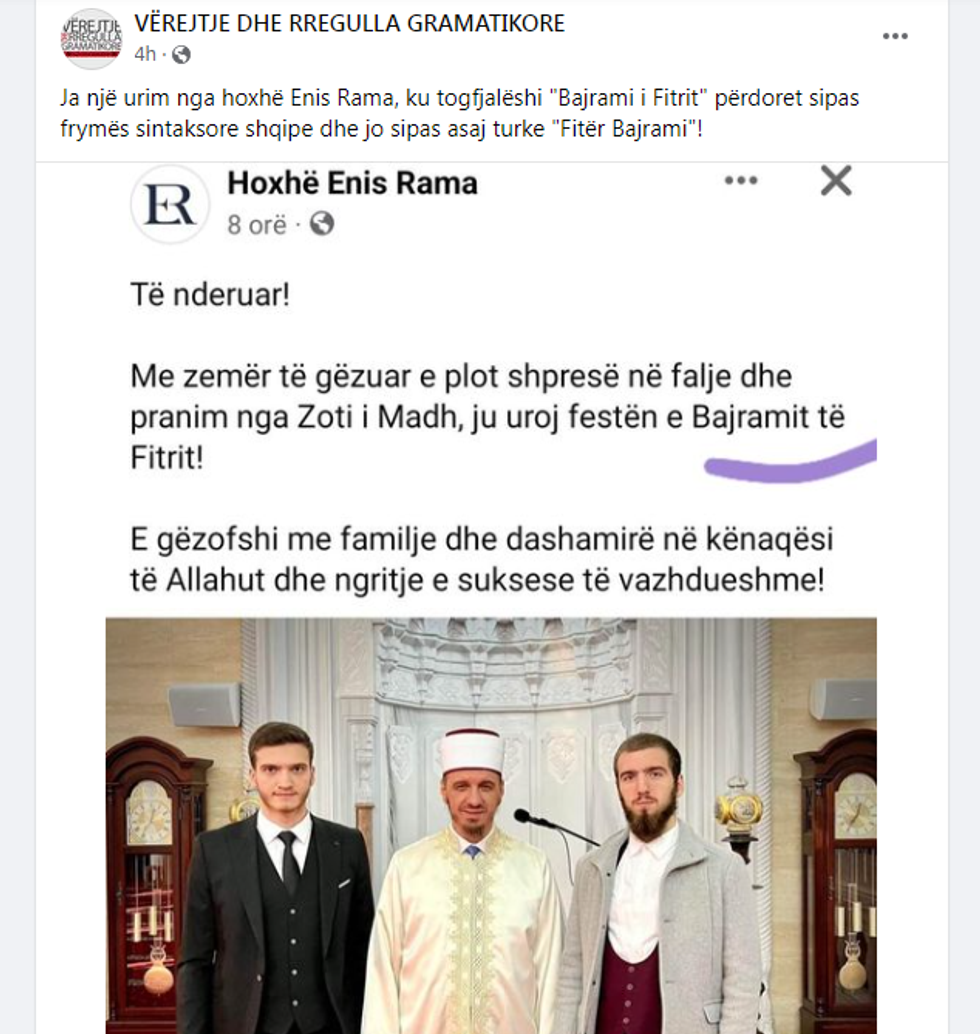Click the microphone in the photo
The width and height of the screenshot is (980, 1034).
pos(524,816)
